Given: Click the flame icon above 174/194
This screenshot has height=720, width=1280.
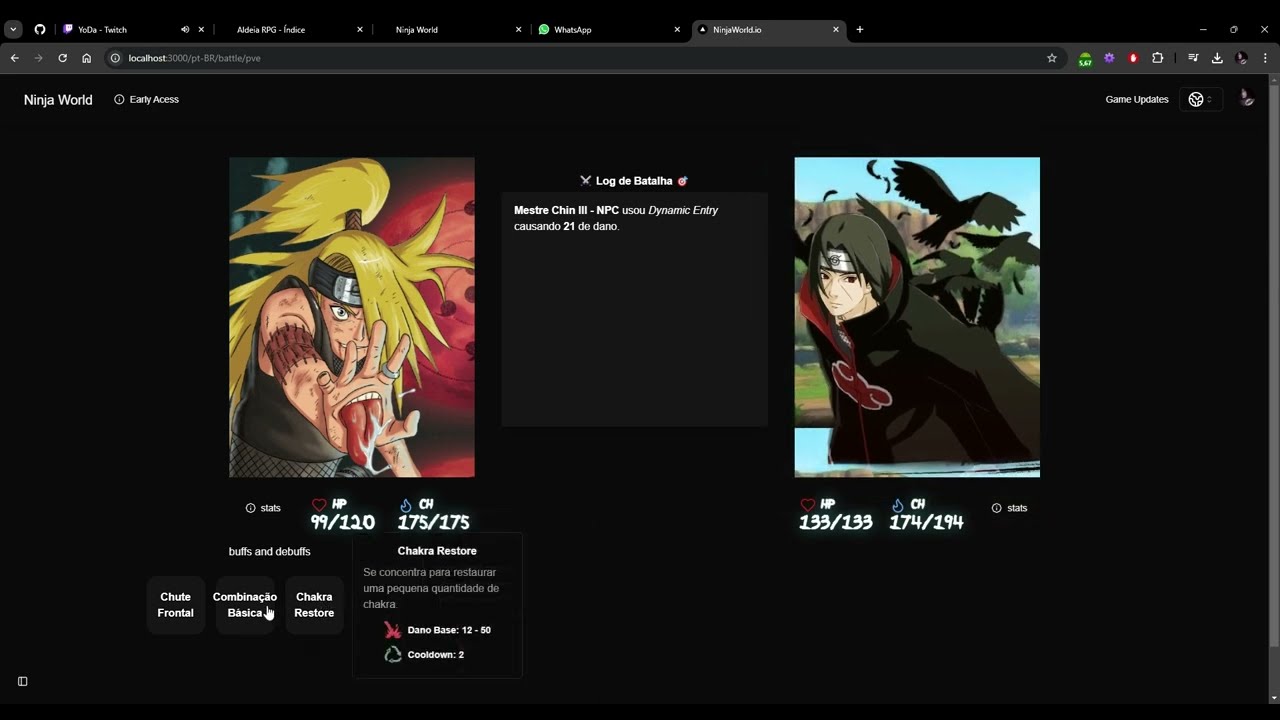Looking at the screenshot, I should 897,505.
